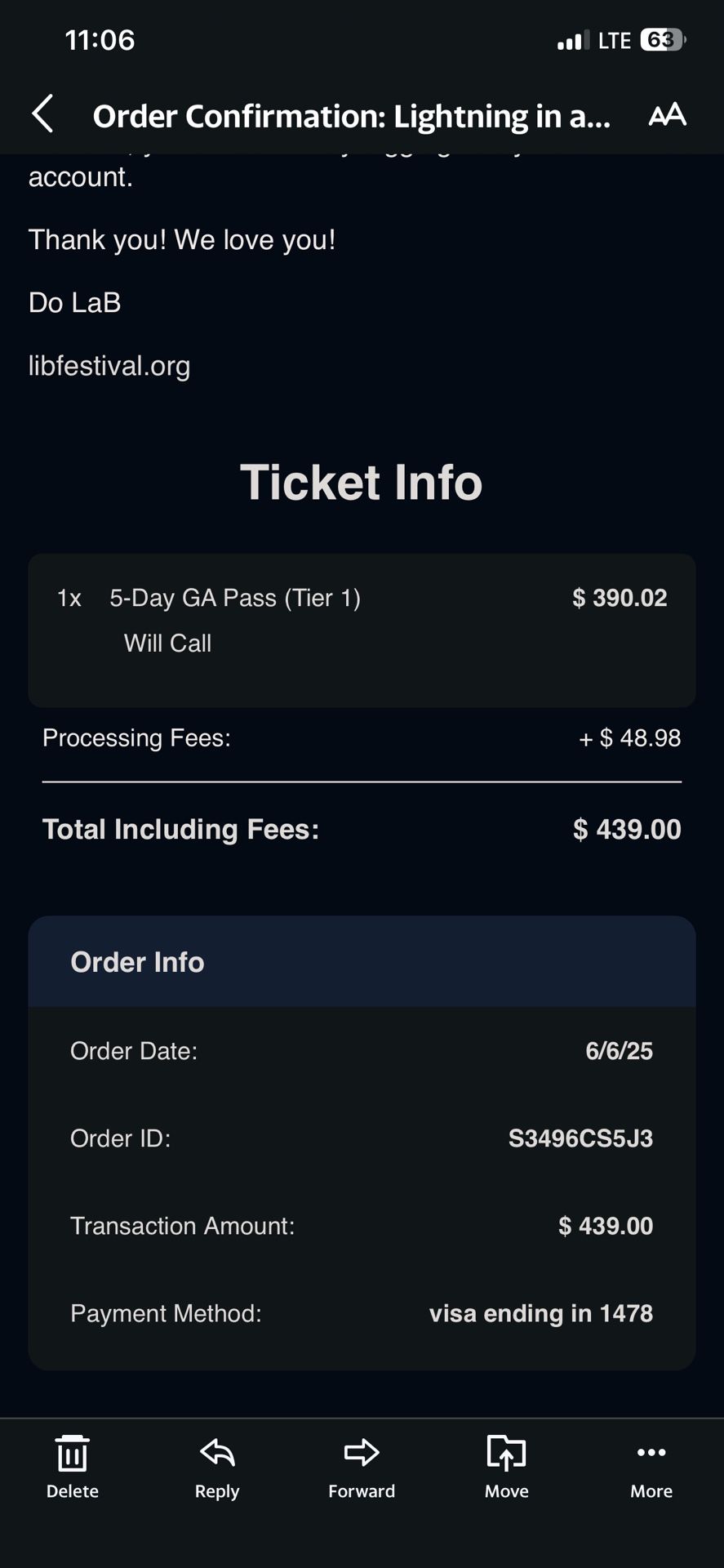The height and width of the screenshot is (1568, 724).
Task: Select the Order ID S3496CS5J3
Action: tap(580, 1138)
